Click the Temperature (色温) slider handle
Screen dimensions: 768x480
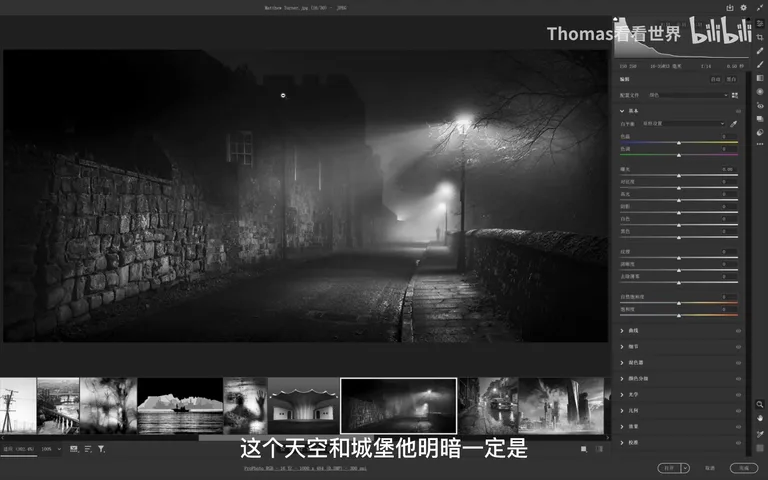coord(679,143)
